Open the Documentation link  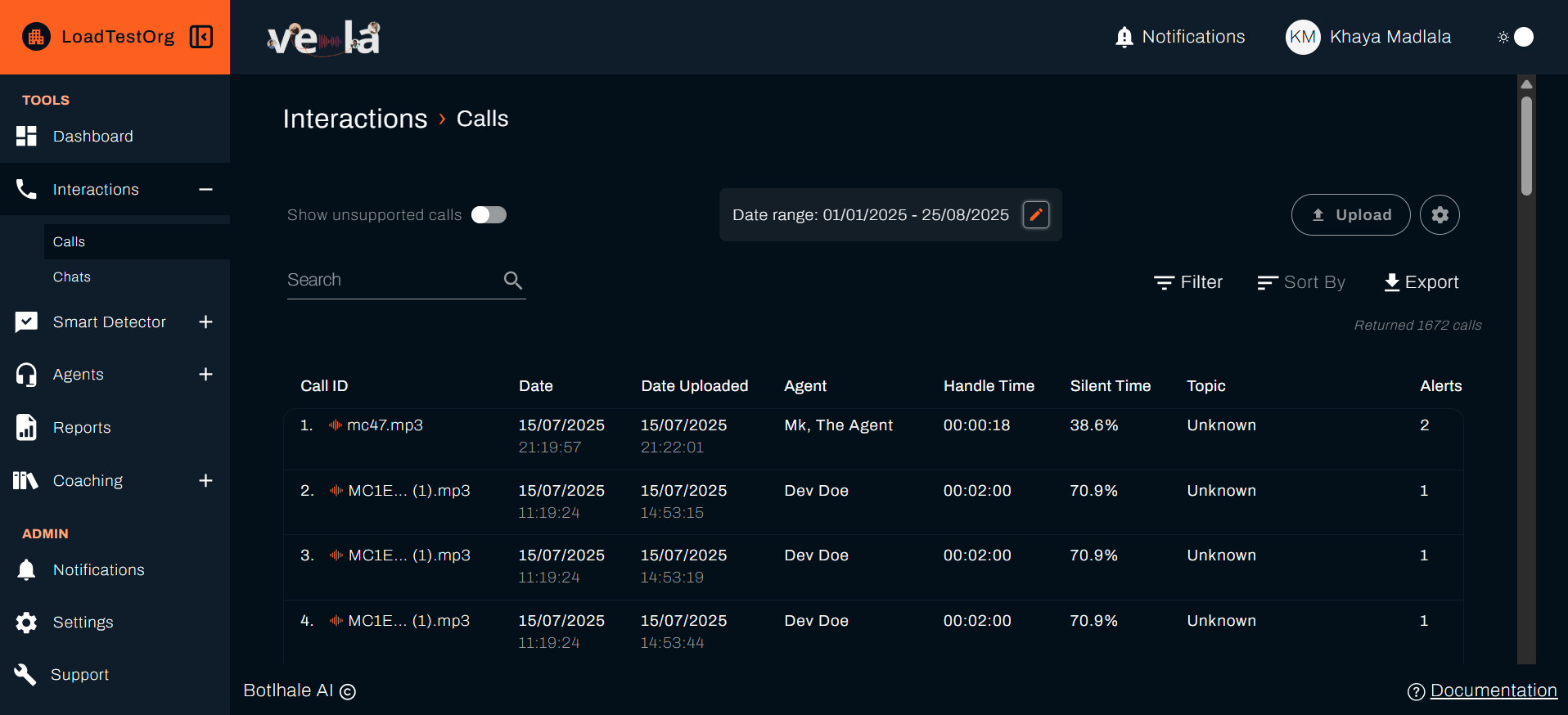click(1493, 690)
